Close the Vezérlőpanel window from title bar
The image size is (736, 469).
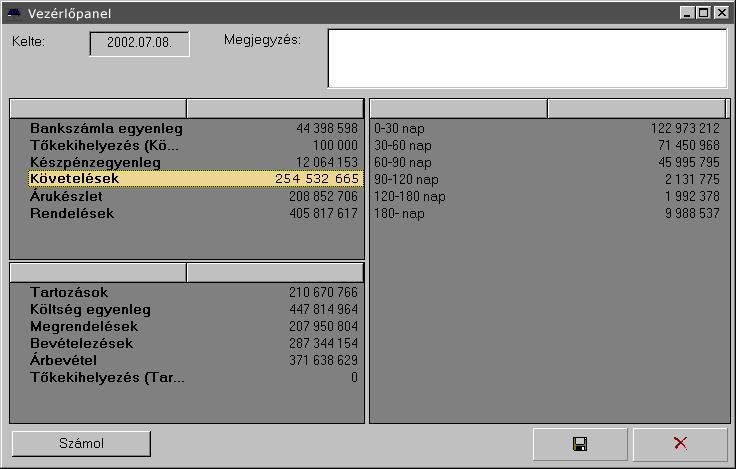coord(721,13)
